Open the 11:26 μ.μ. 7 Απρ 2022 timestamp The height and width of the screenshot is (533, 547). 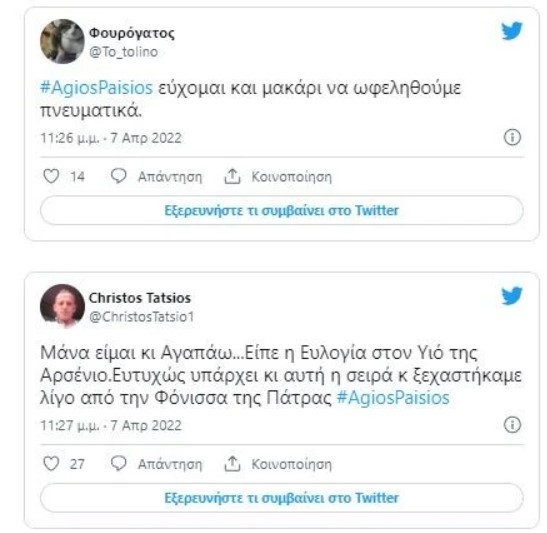(x=111, y=138)
